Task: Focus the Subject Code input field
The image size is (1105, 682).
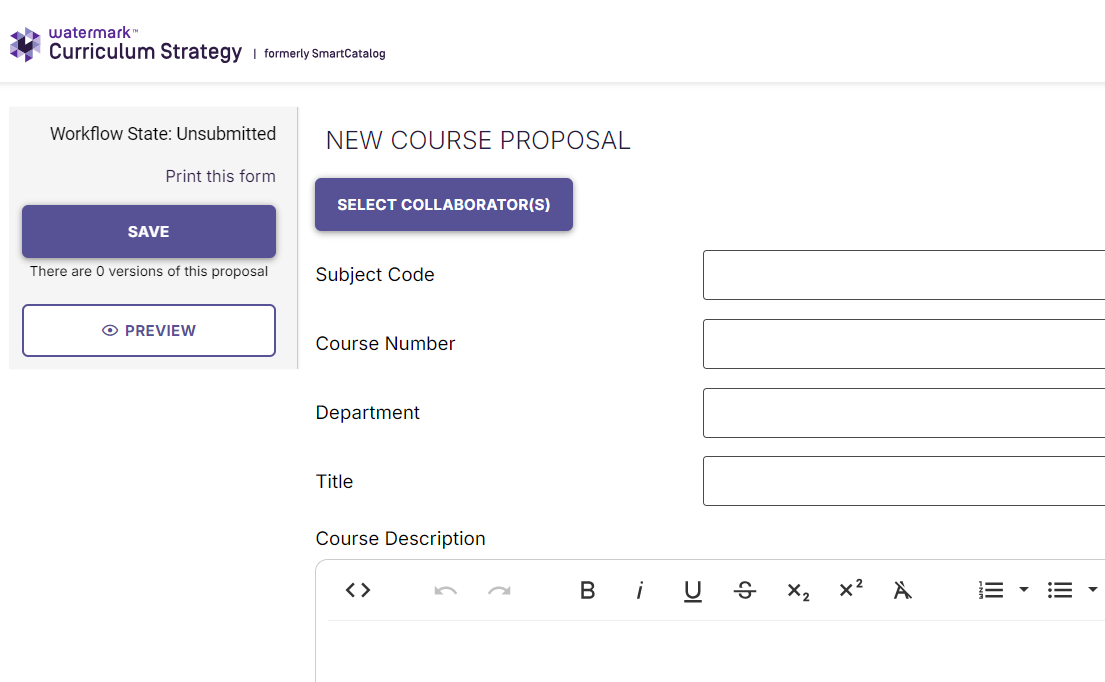Action: point(904,275)
